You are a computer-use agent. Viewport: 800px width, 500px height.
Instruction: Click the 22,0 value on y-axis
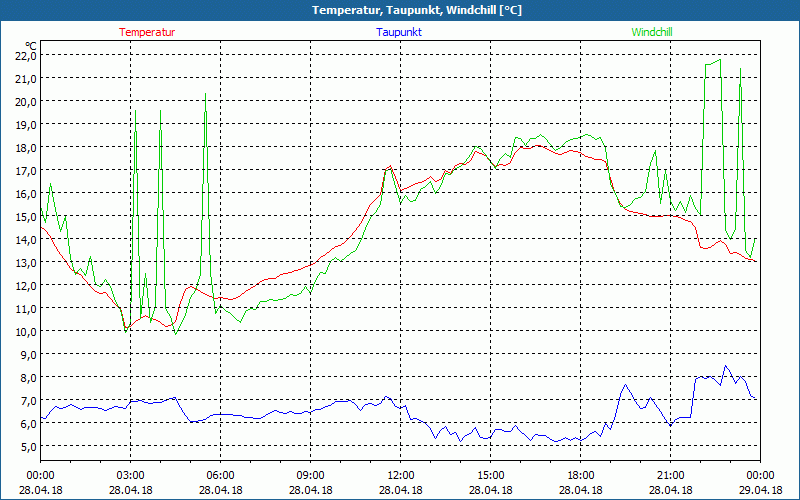pyautogui.click(x=25, y=55)
